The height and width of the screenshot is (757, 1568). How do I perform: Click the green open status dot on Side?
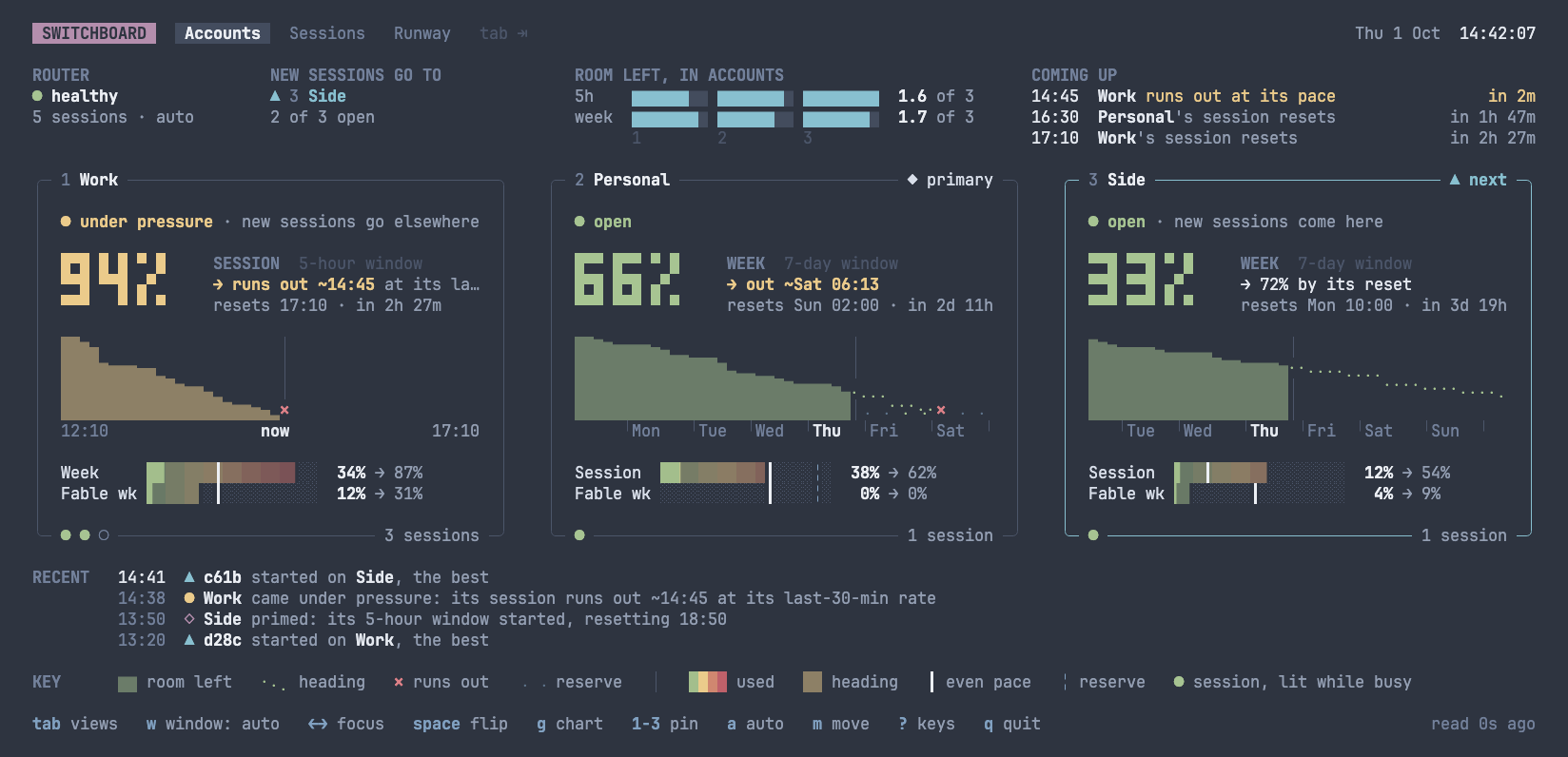pos(1093,222)
